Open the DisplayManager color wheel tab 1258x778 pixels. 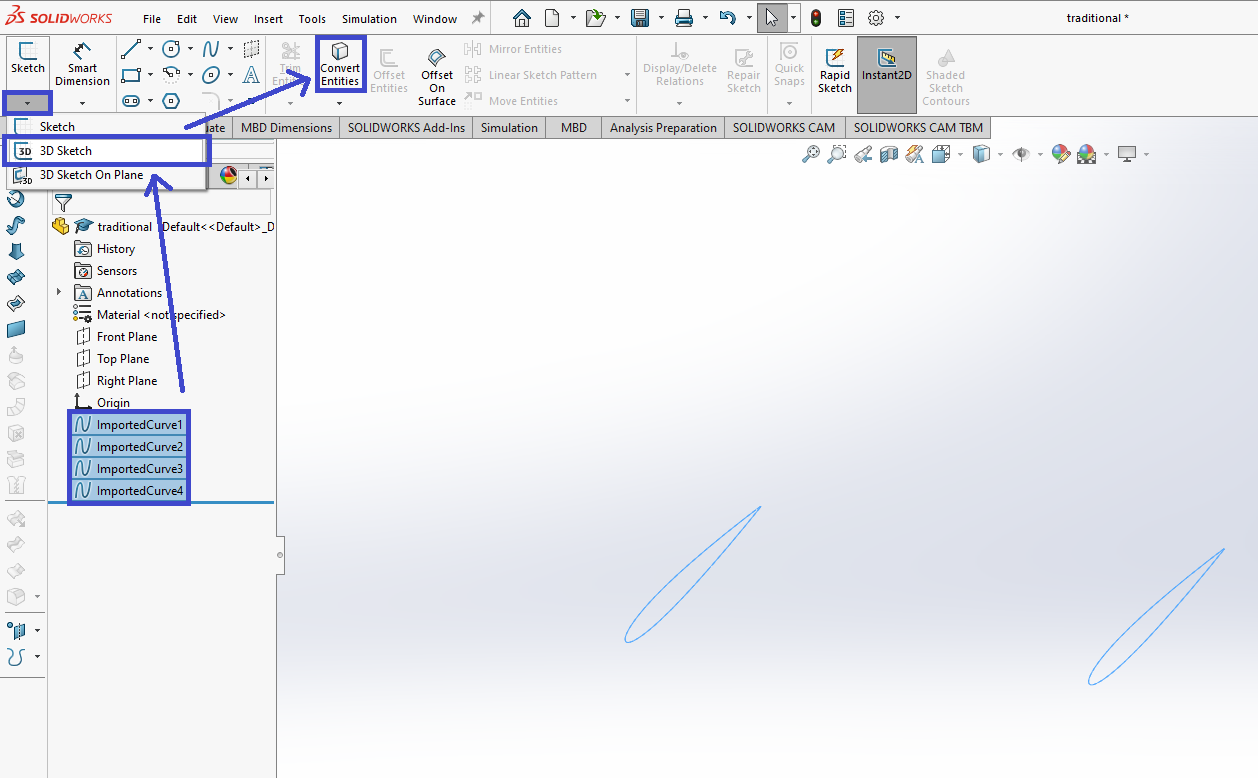228,175
